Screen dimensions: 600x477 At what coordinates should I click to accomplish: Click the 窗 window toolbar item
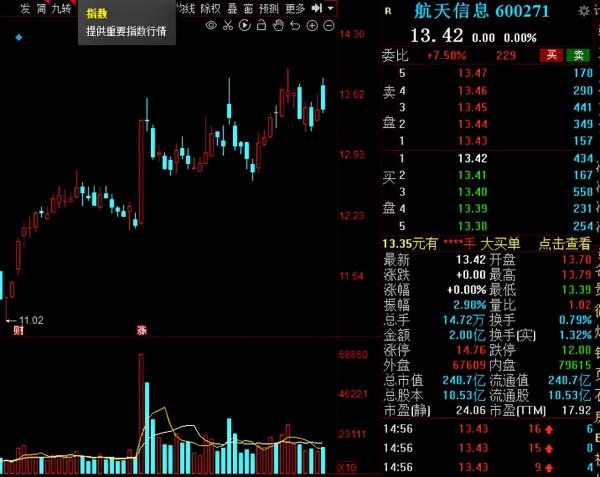click(x=248, y=8)
